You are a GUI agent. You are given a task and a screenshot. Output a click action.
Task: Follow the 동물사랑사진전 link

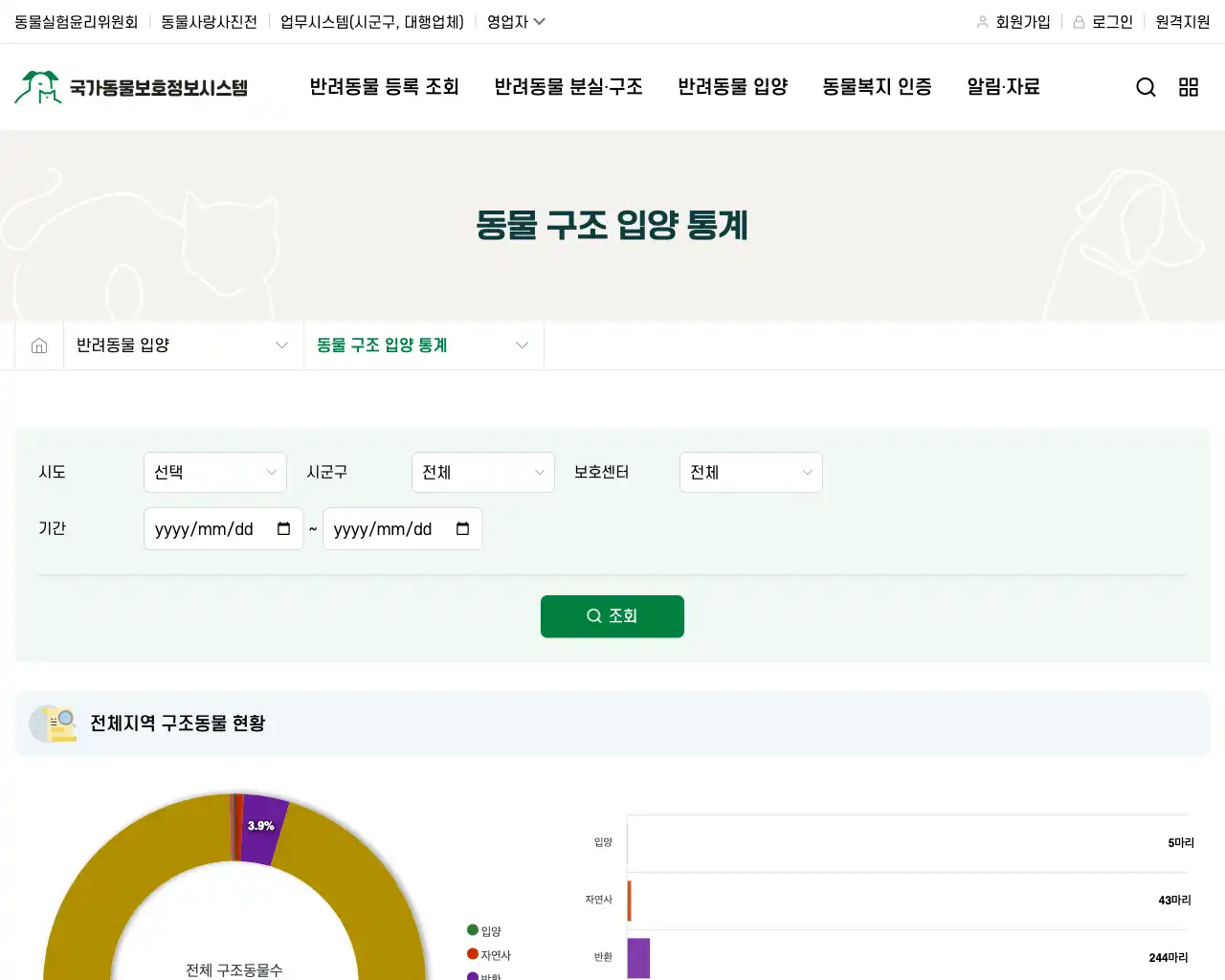[210, 21]
